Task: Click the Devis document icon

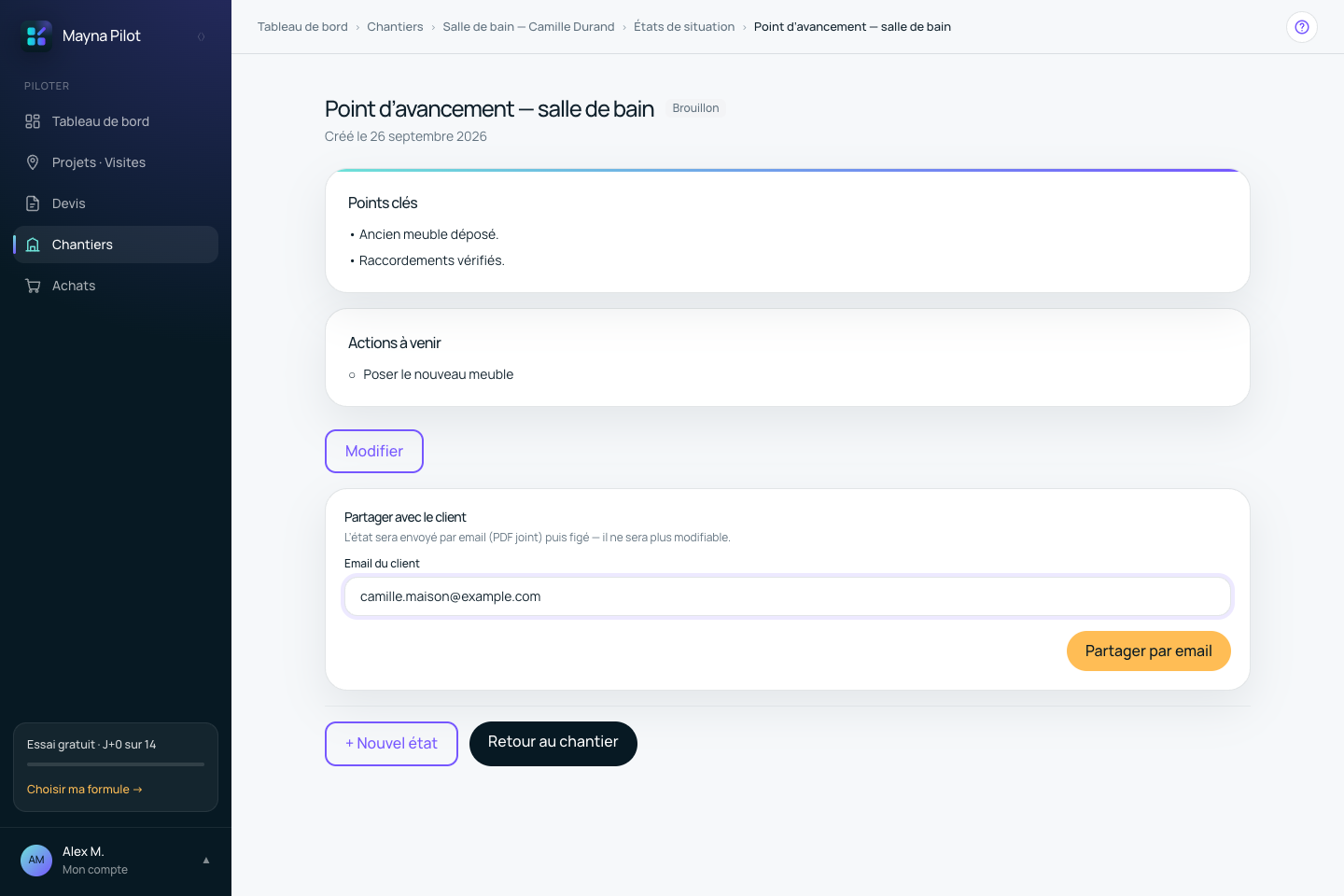Action: point(33,203)
